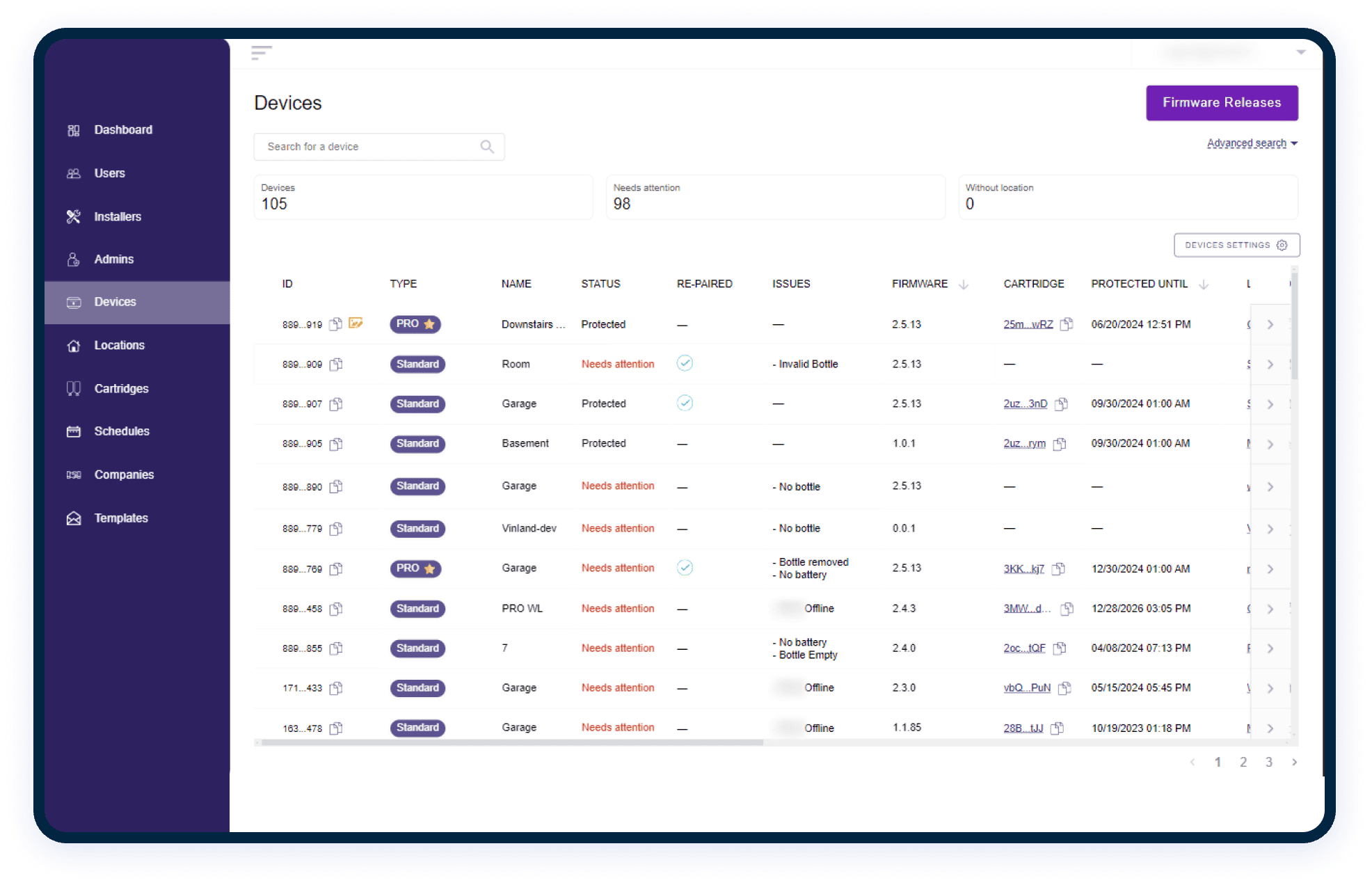The image size is (1372, 885).
Task: Expand row for Room device
Action: pyautogui.click(x=1270, y=365)
